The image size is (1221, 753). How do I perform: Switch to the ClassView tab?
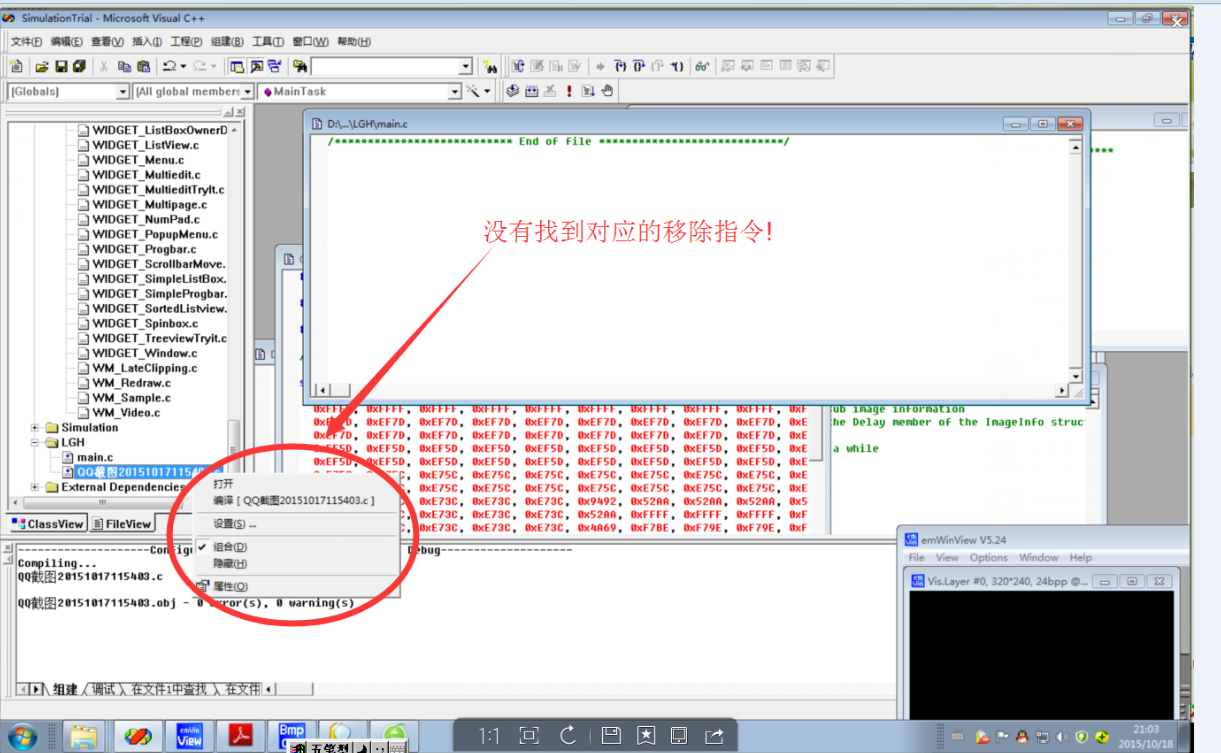point(47,524)
